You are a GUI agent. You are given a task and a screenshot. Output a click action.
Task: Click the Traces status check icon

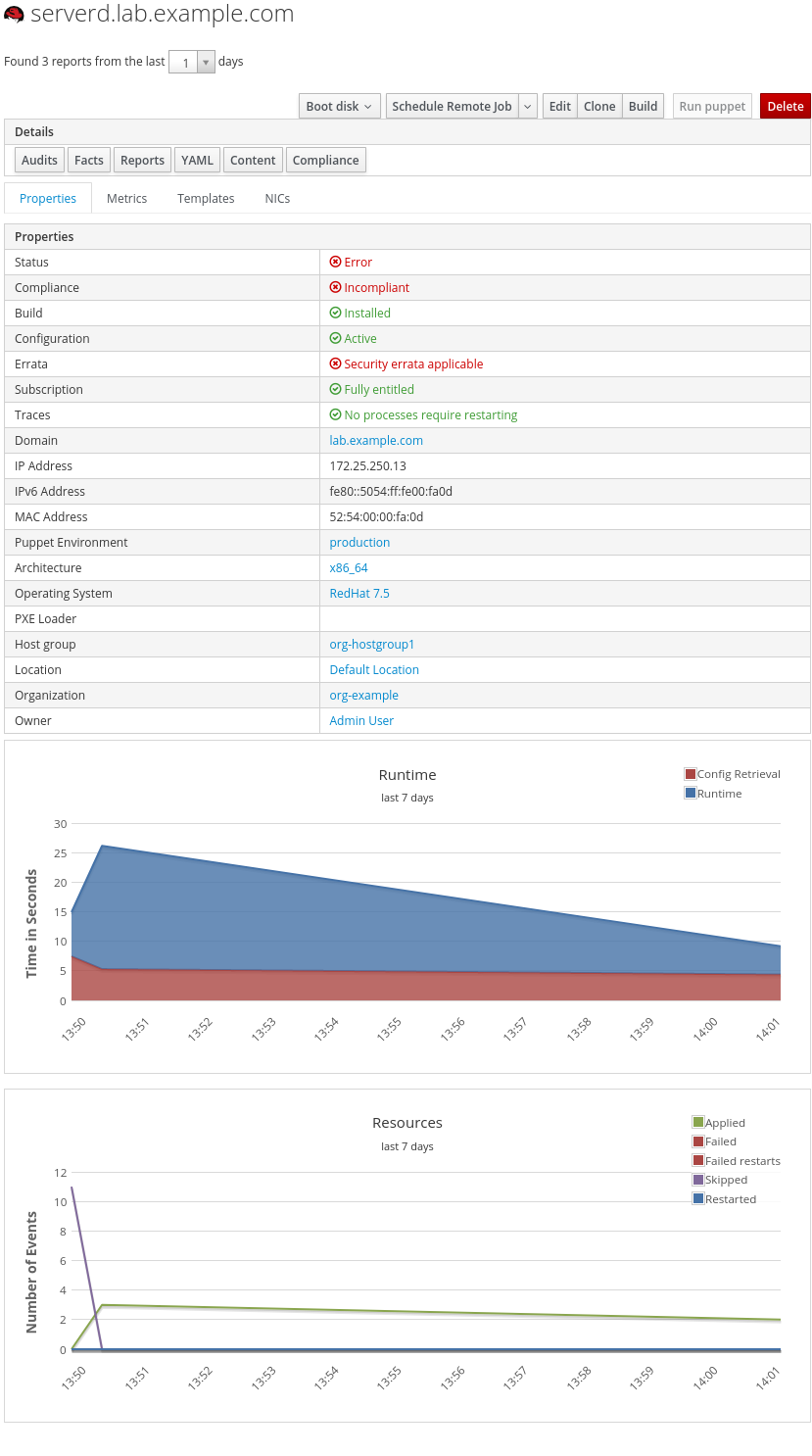click(335, 414)
